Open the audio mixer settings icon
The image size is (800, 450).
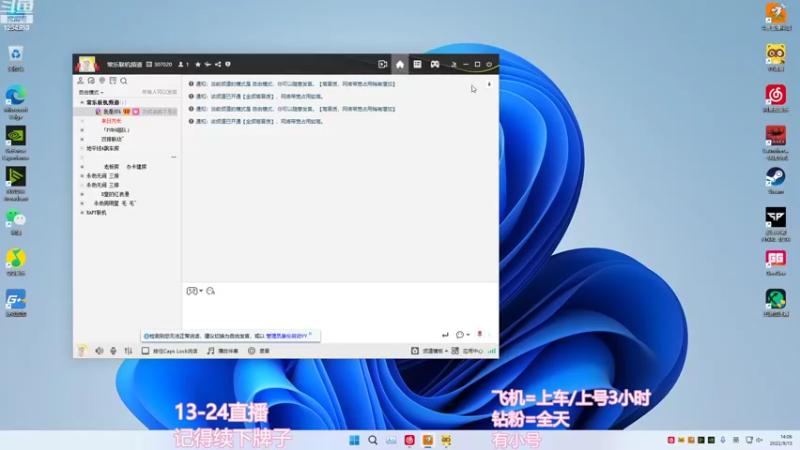click(x=129, y=351)
